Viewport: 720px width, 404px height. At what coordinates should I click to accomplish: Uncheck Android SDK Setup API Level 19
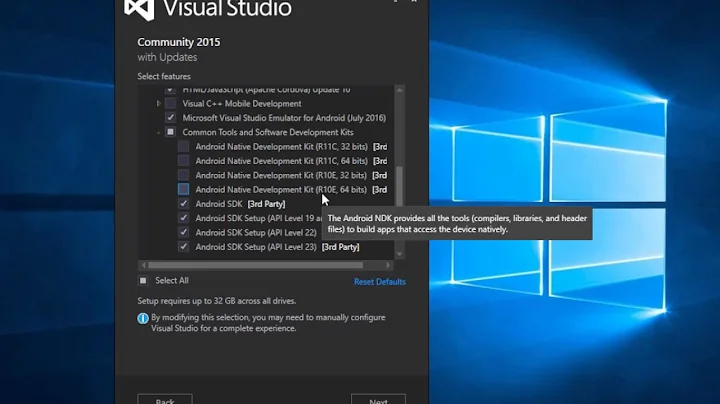183,218
